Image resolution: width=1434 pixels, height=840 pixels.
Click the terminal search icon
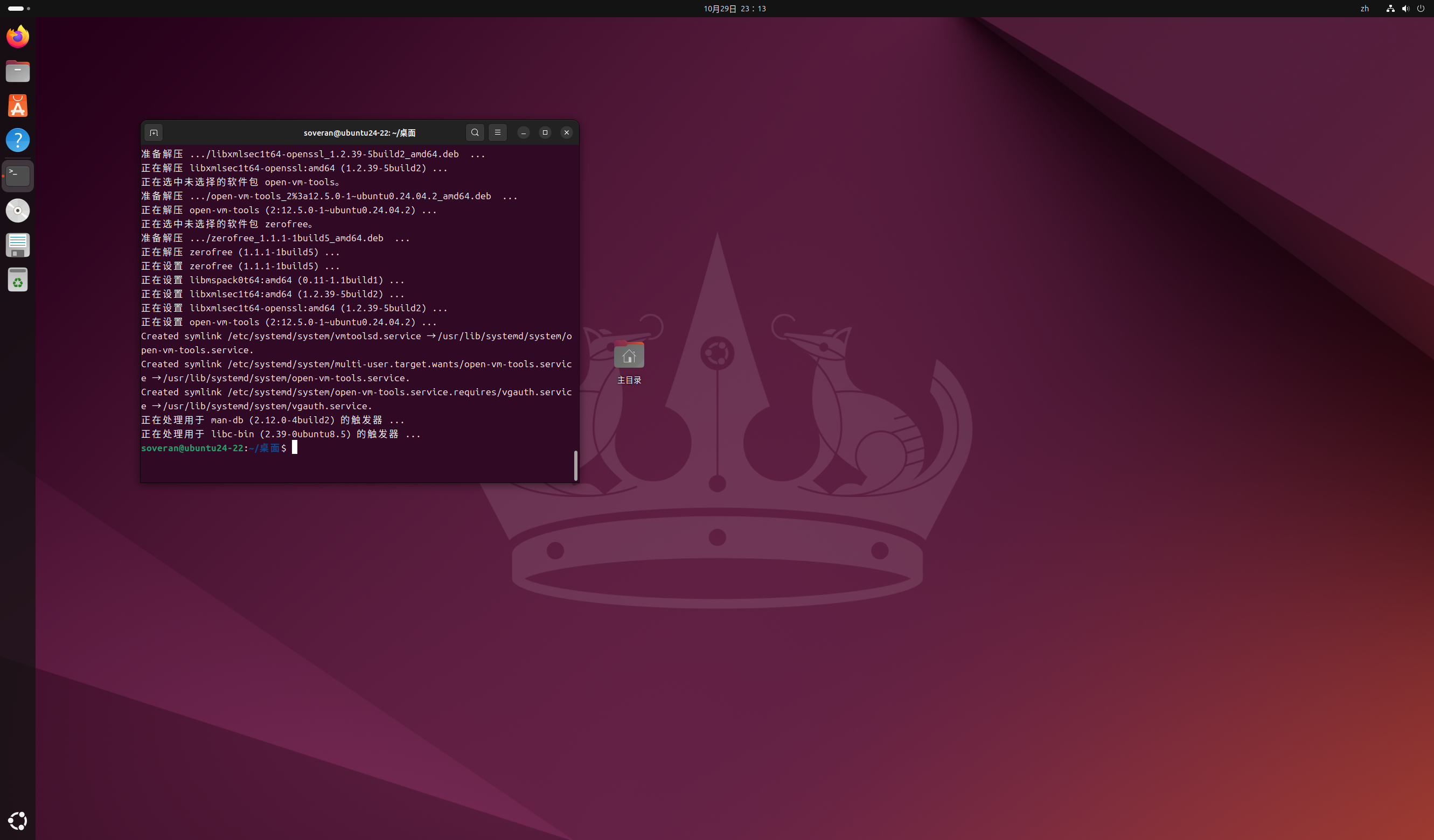(x=475, y=132)
